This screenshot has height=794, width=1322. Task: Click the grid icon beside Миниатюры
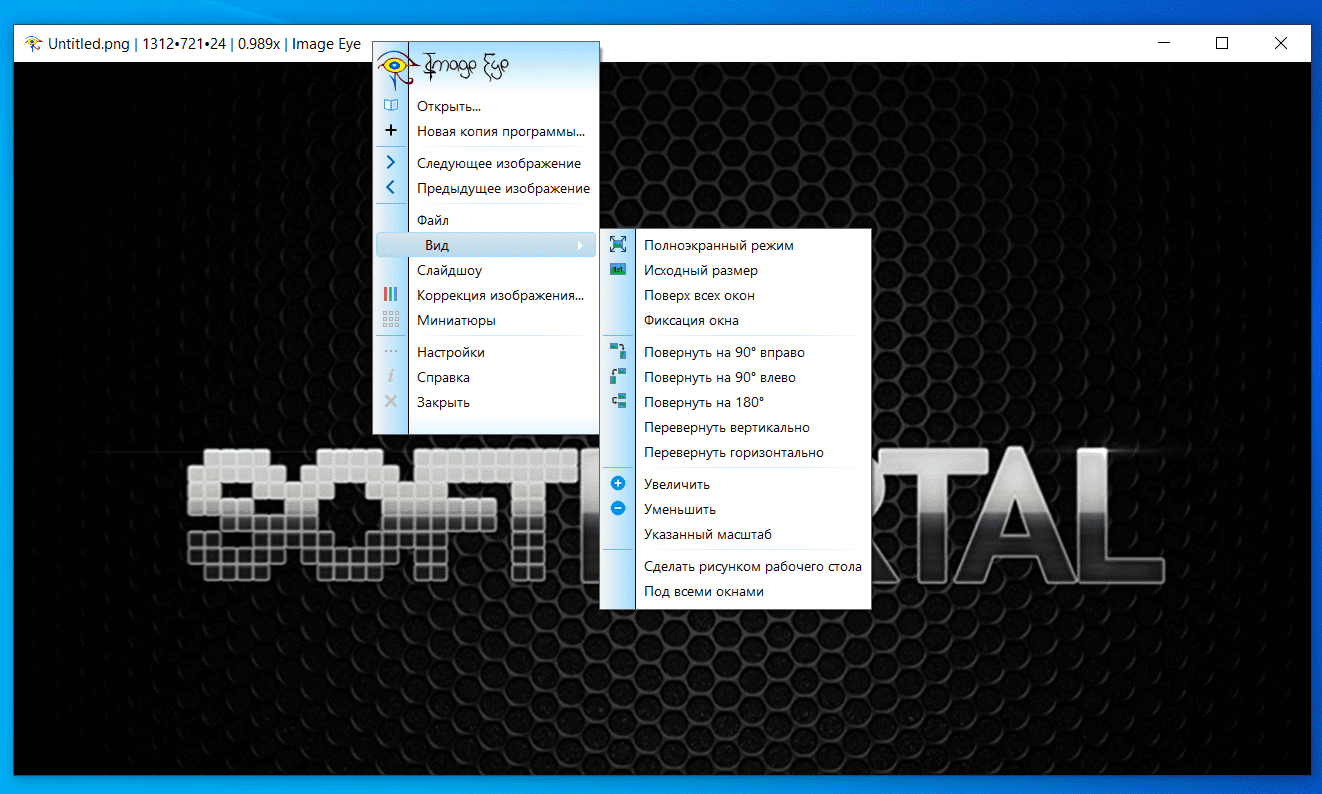tap(391, 320)
